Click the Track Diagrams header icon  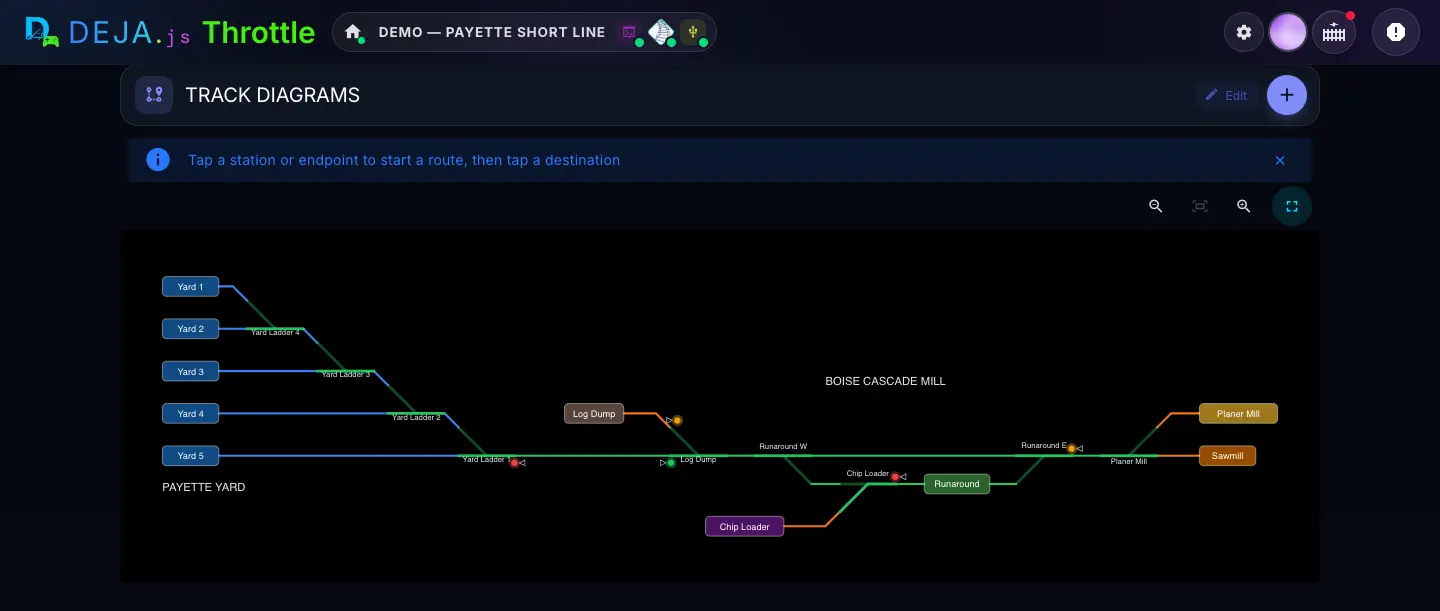(154, 95)
